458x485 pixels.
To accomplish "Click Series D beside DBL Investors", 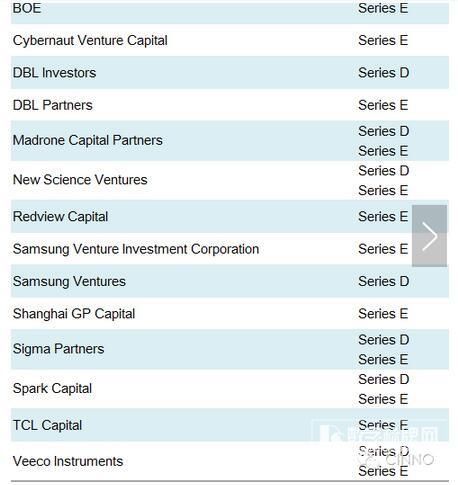I will tap(383, 73).
